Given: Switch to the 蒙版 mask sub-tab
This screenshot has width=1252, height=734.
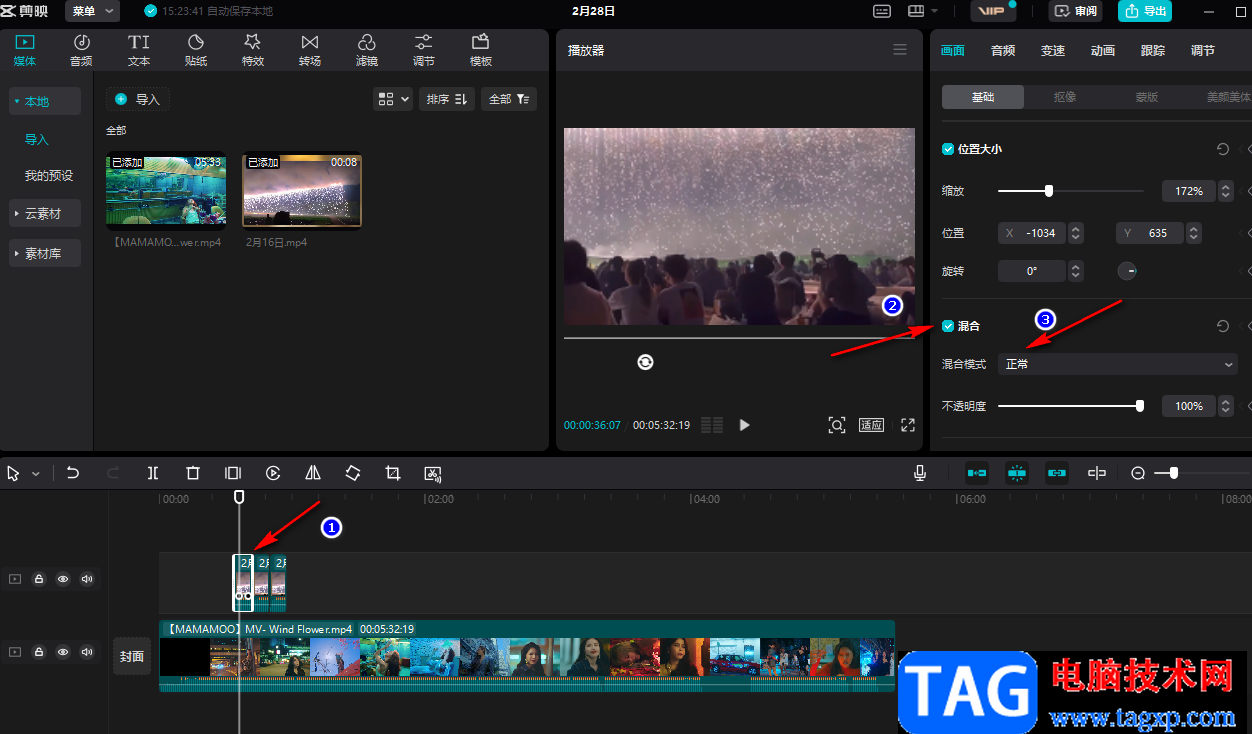Looking at the screenshot, I should tap(1147, 97).
